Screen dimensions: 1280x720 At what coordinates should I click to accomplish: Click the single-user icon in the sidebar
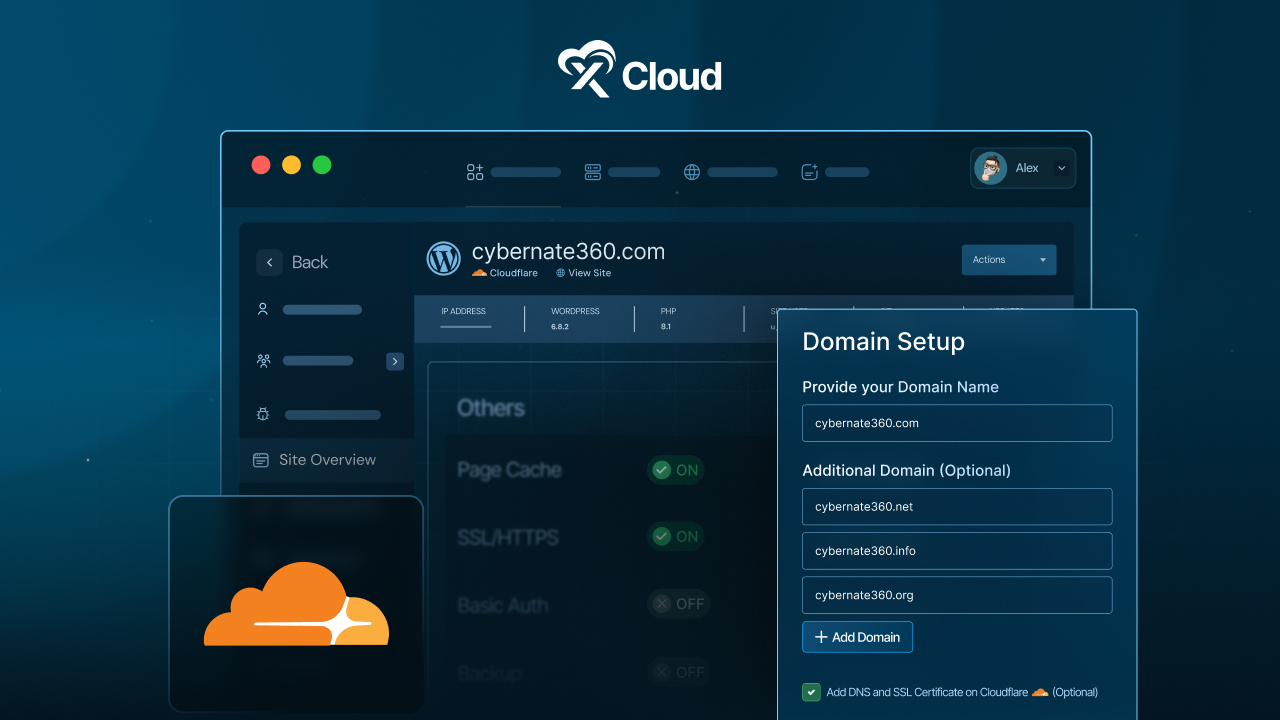pyautogui.click(x=263, y=310)
